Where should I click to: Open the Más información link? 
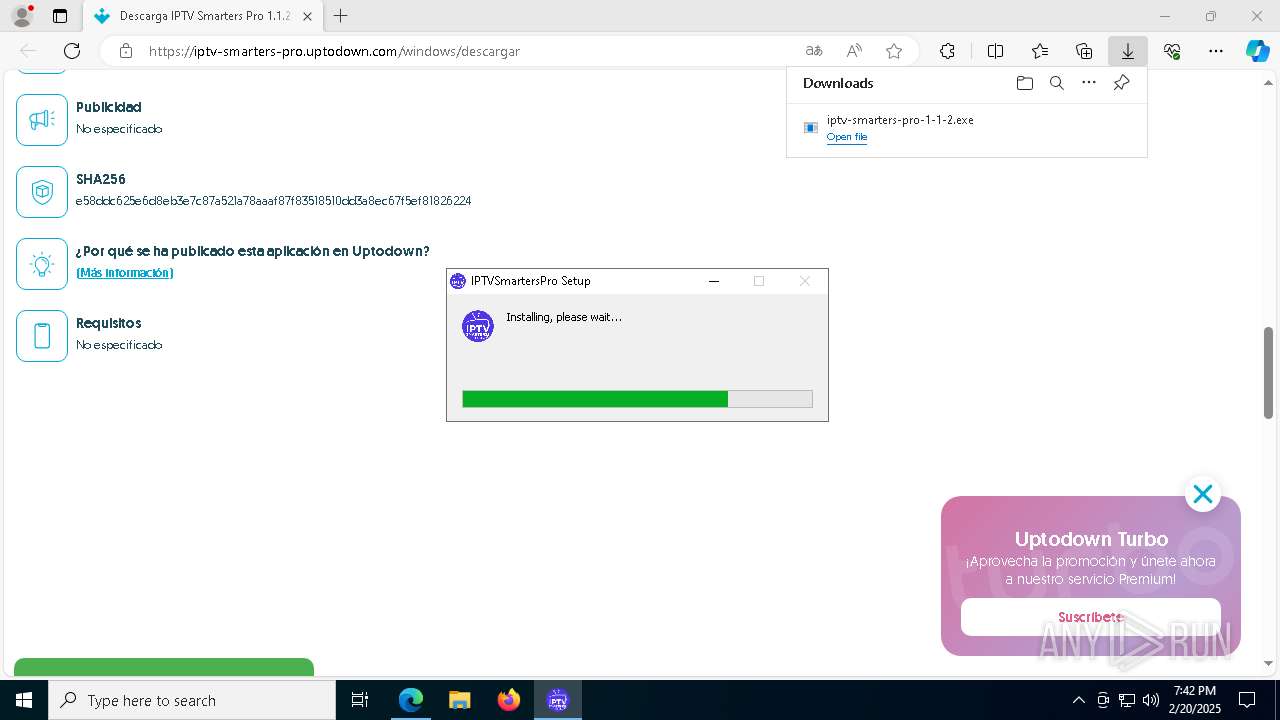125,273
